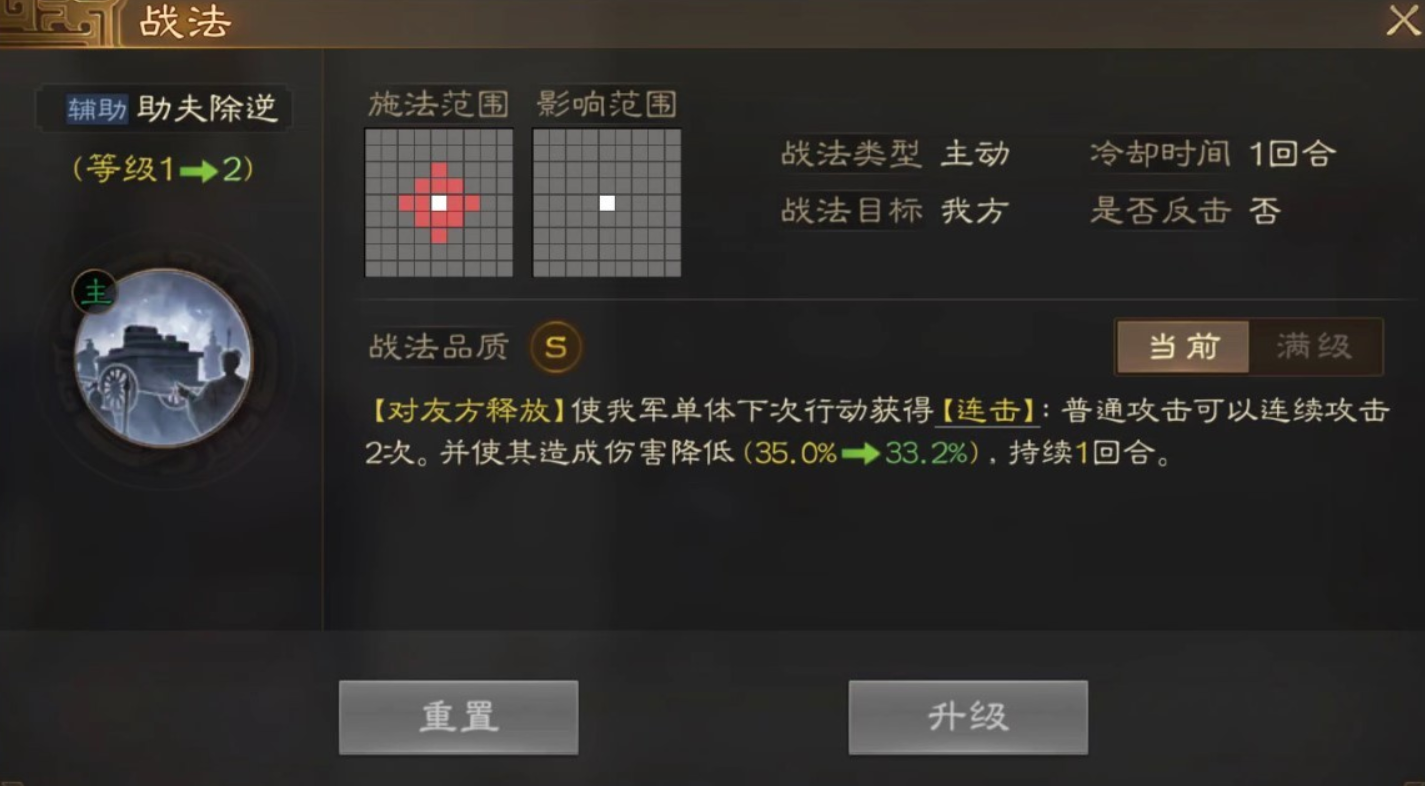Click the 战法类型 label
The image size is (1425, 786).
pos(851,154)
